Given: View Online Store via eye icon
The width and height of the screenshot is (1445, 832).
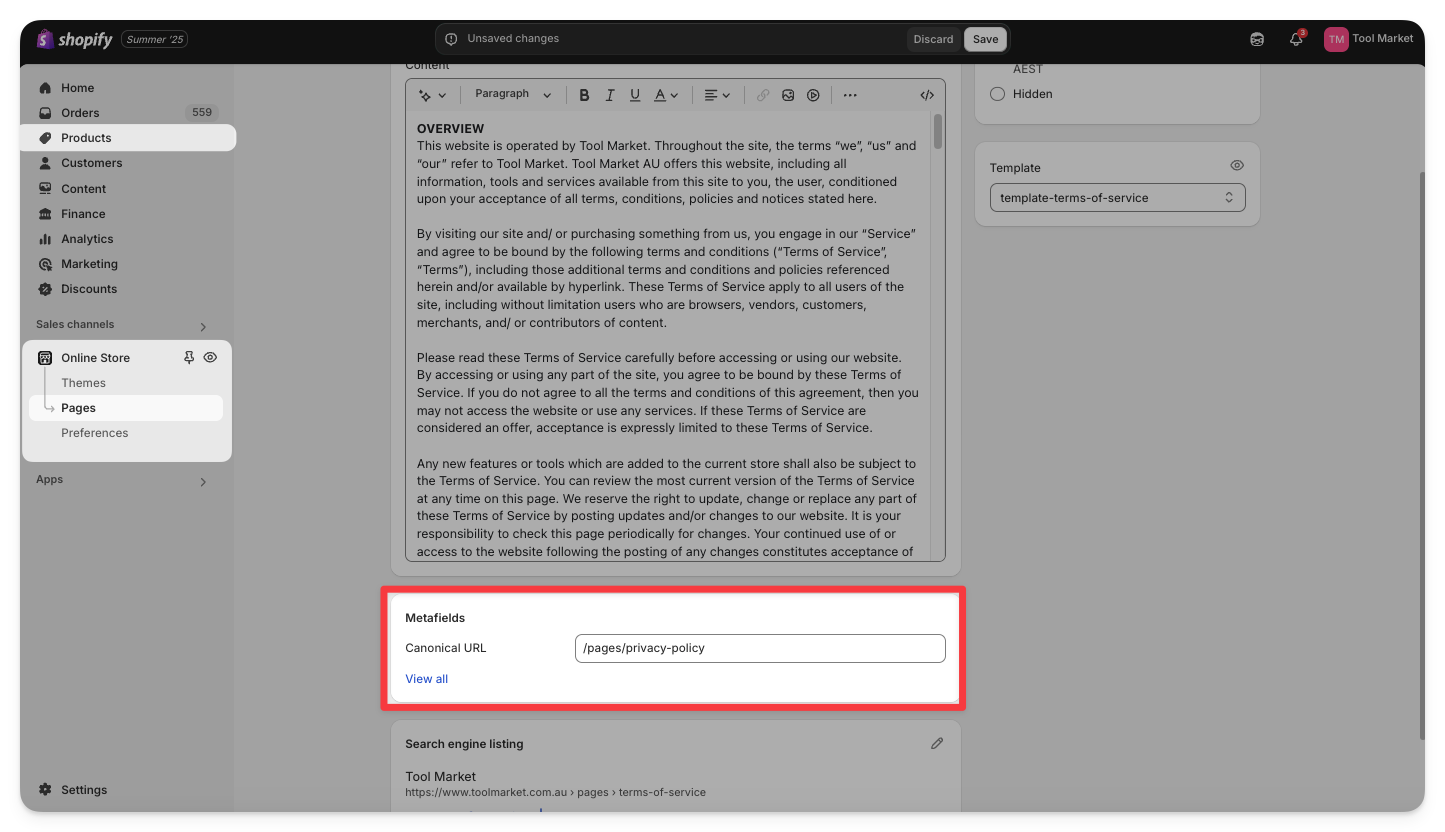Looking at the screenshot, I should [210, 357].
